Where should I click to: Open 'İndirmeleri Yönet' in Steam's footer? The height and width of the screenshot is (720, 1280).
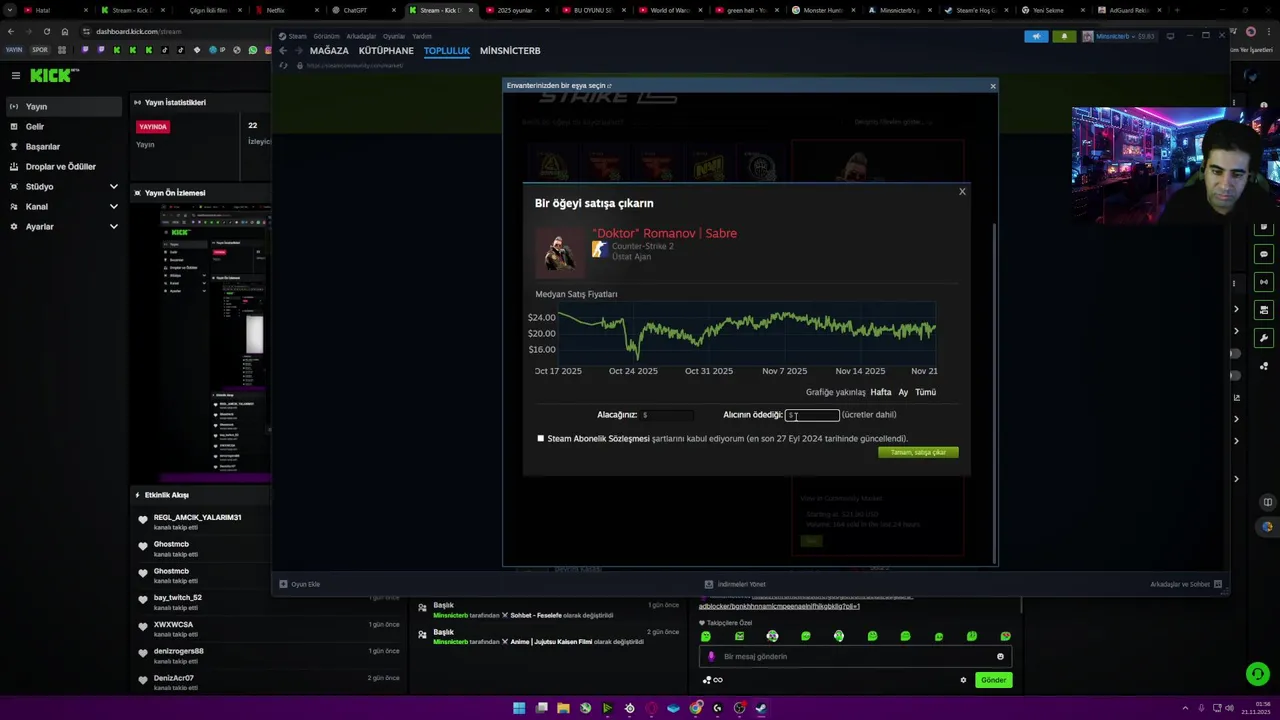(x=735, y=584)
